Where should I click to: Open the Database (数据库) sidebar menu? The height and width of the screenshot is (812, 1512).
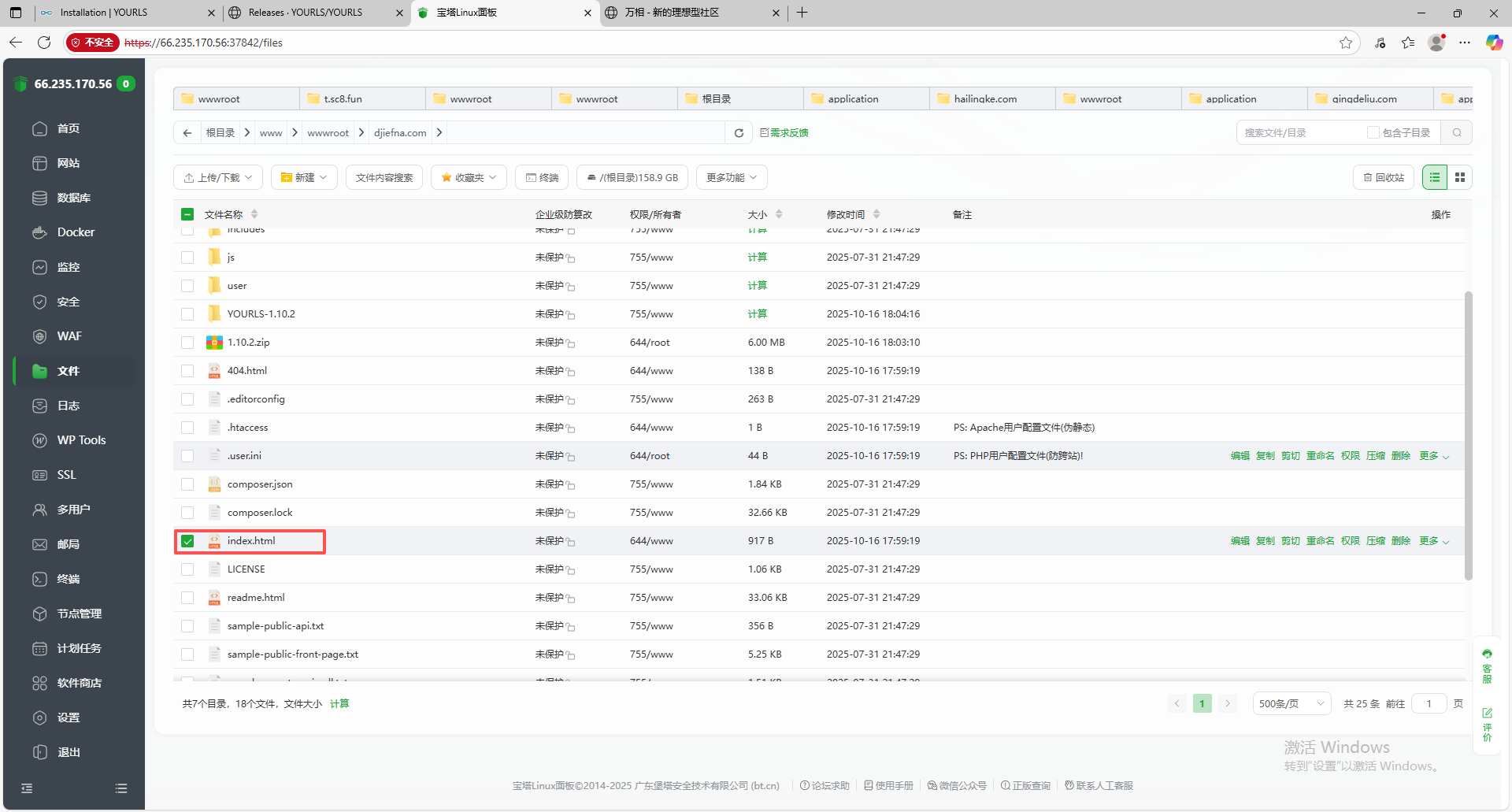click(73, 198)
